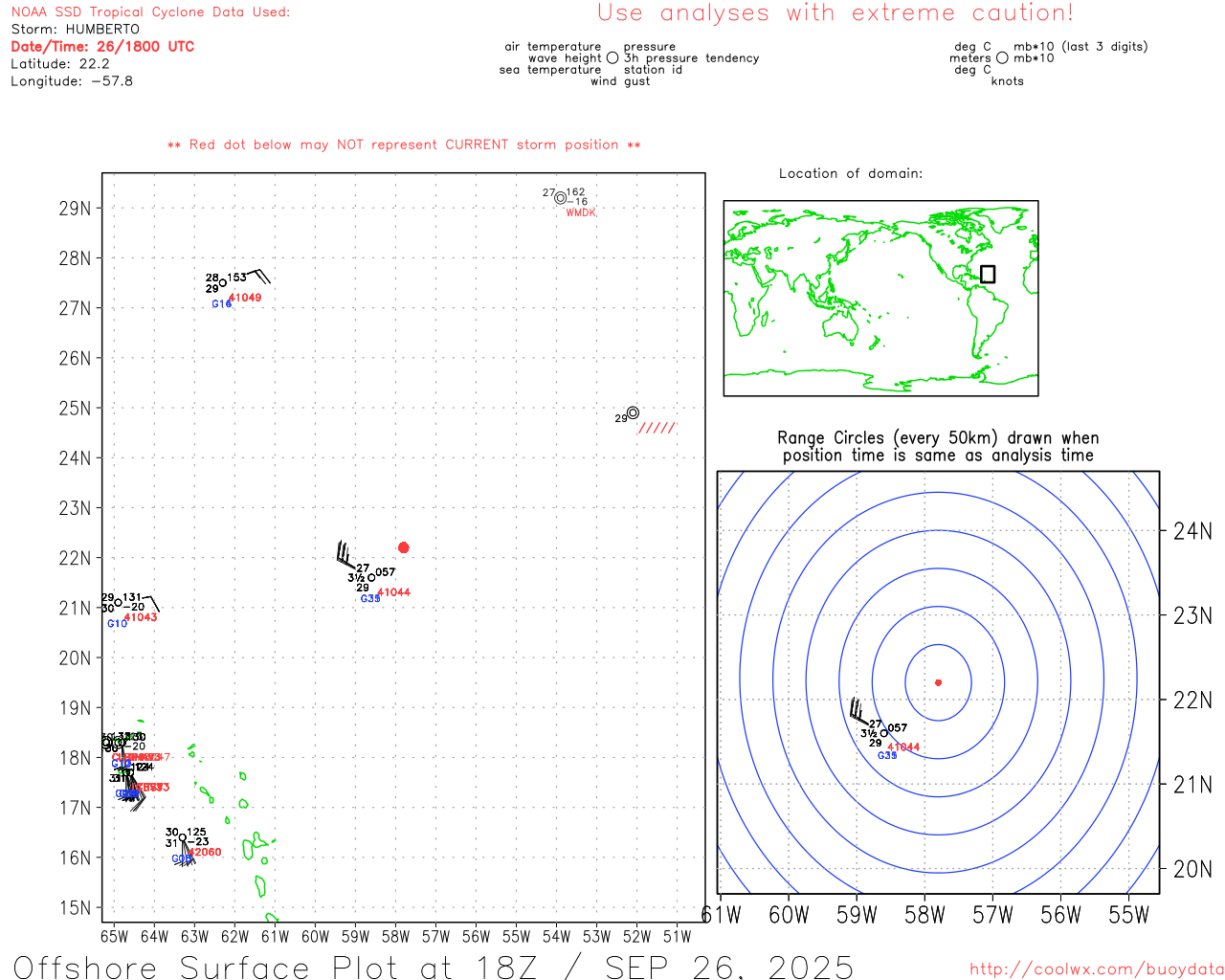Click the blue G10 wind gust label
This screenshot has height=980, width=1225.
click(x=117, y=624)
